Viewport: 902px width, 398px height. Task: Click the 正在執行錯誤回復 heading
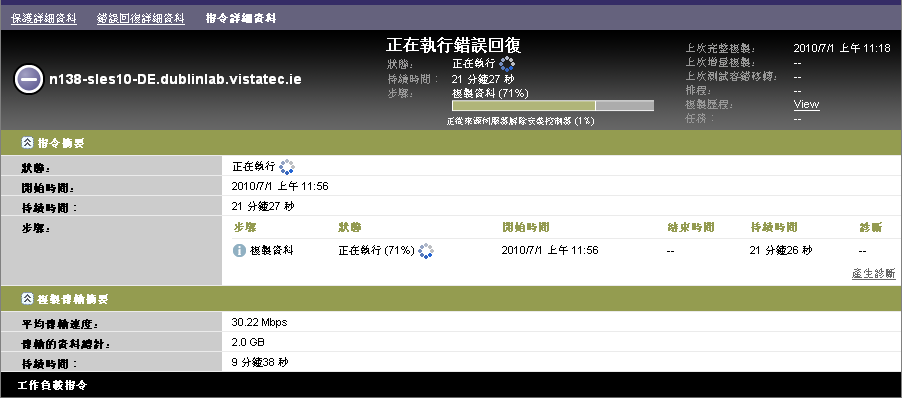point(453,45)
